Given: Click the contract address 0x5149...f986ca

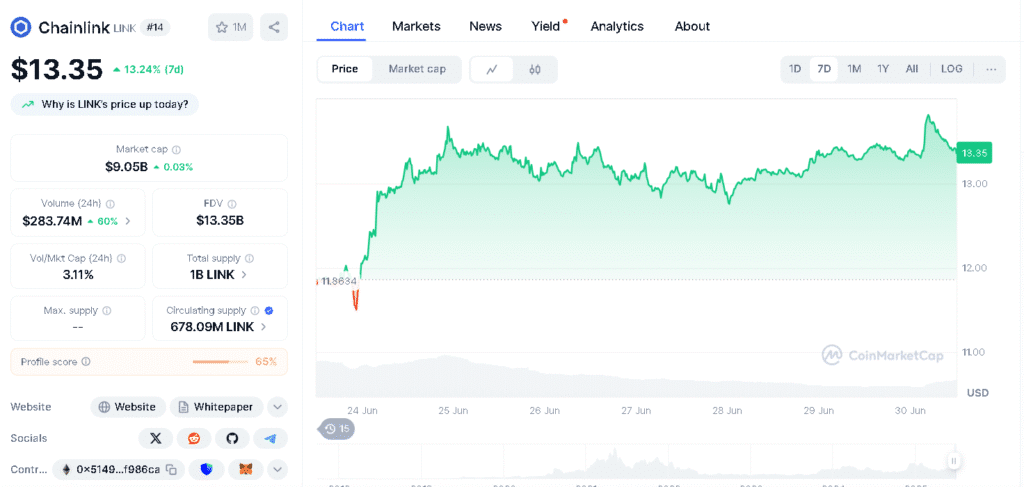Looking at the screenshot, I should point(118,469).
